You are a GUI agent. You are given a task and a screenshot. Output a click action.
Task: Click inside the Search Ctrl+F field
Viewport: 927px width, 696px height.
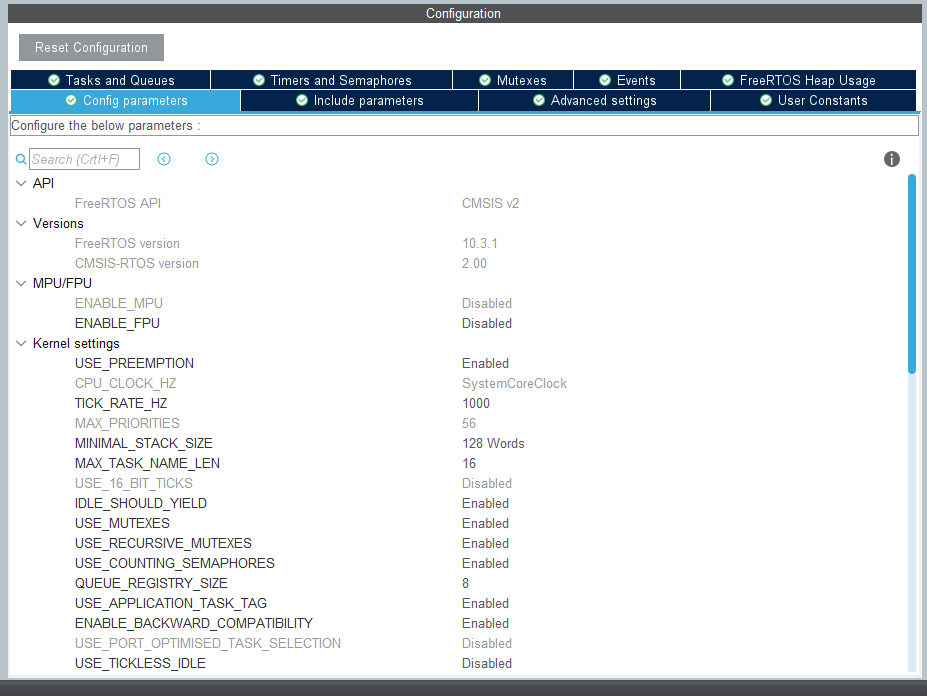coord(85,159)
